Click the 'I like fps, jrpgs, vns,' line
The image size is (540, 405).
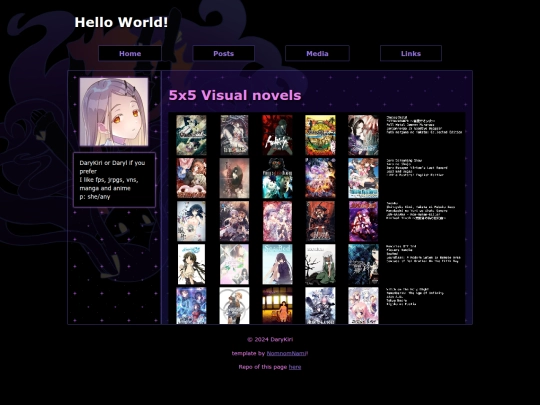109,180
